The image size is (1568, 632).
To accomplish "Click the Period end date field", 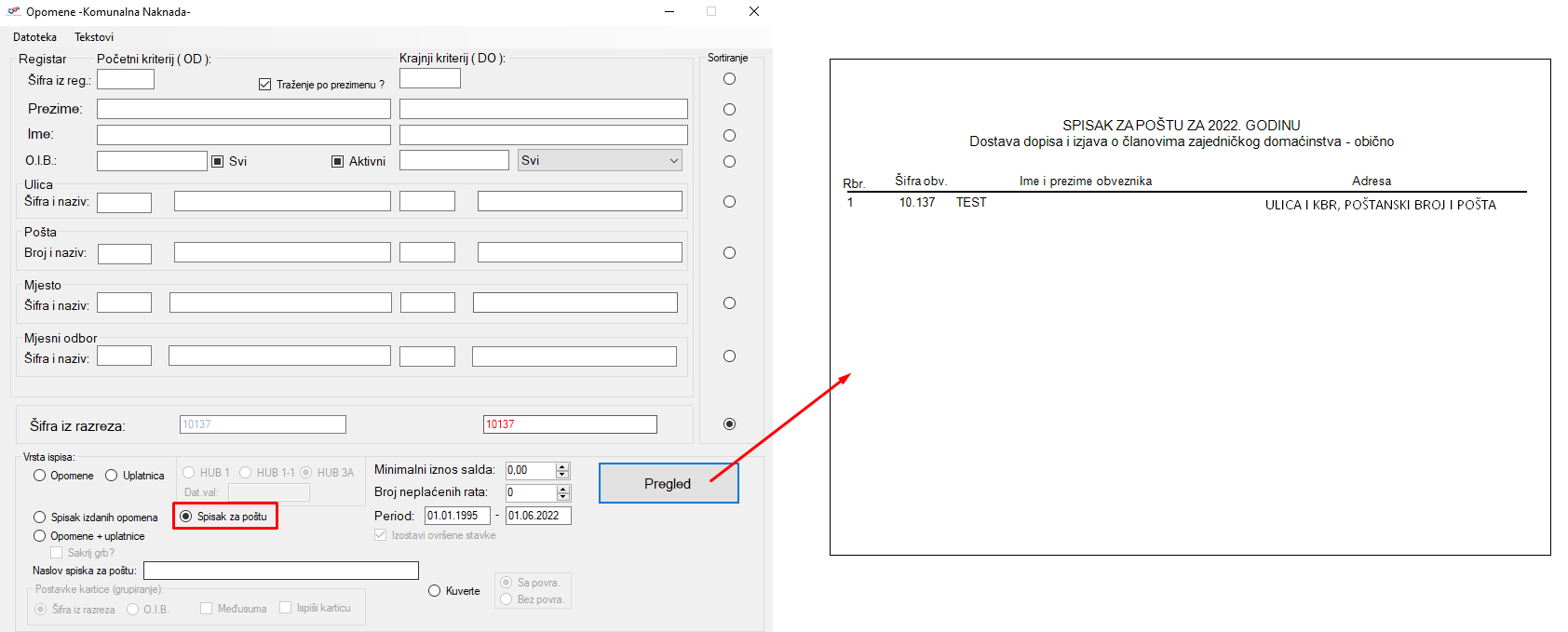I will (x=537, y=516).
